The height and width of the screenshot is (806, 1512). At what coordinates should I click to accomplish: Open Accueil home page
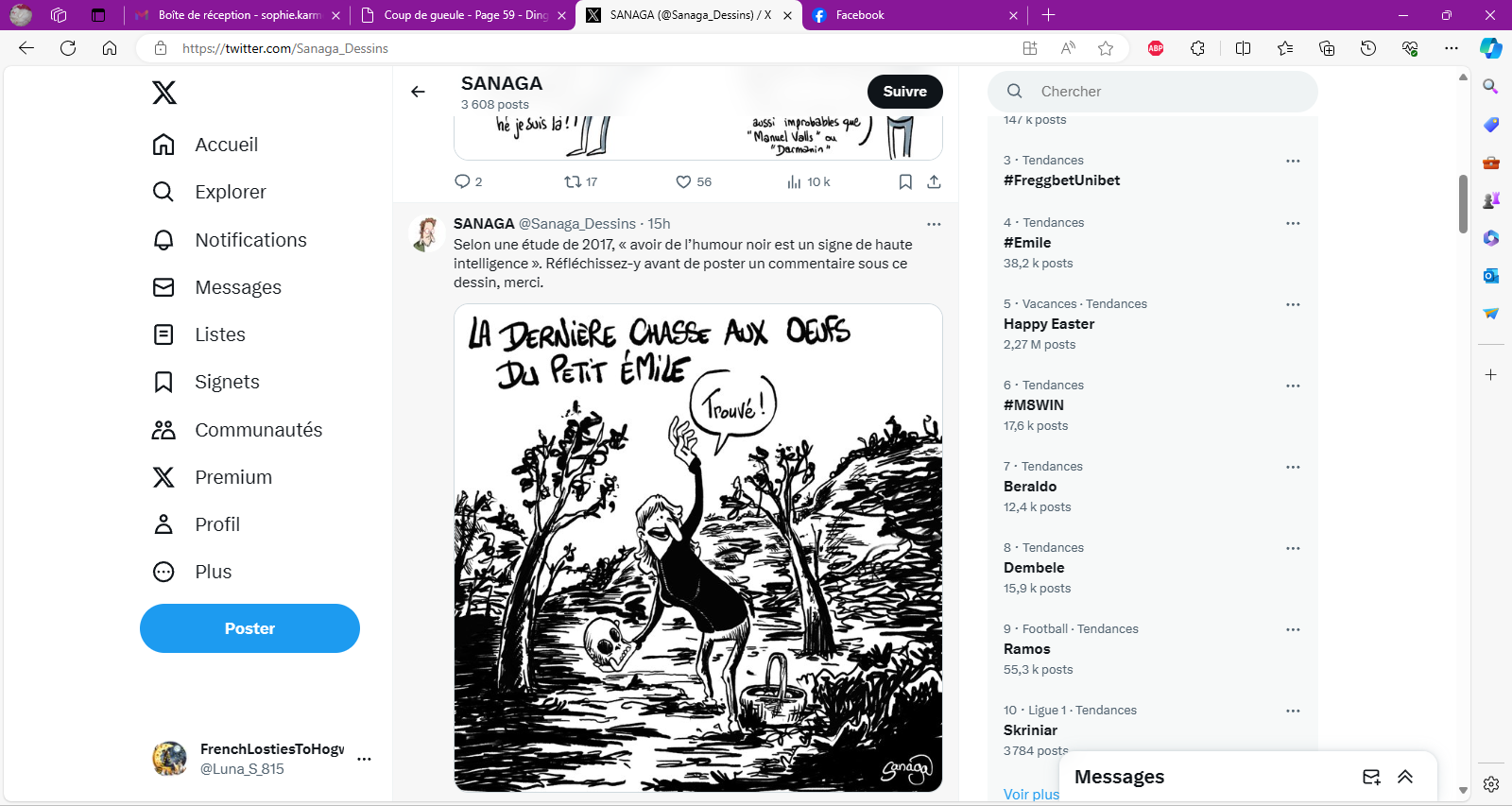coord(205,145)
